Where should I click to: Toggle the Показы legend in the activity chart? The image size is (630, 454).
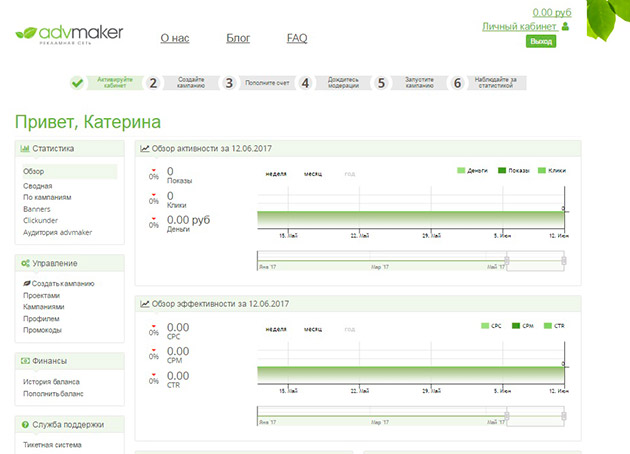pos(514,171)
